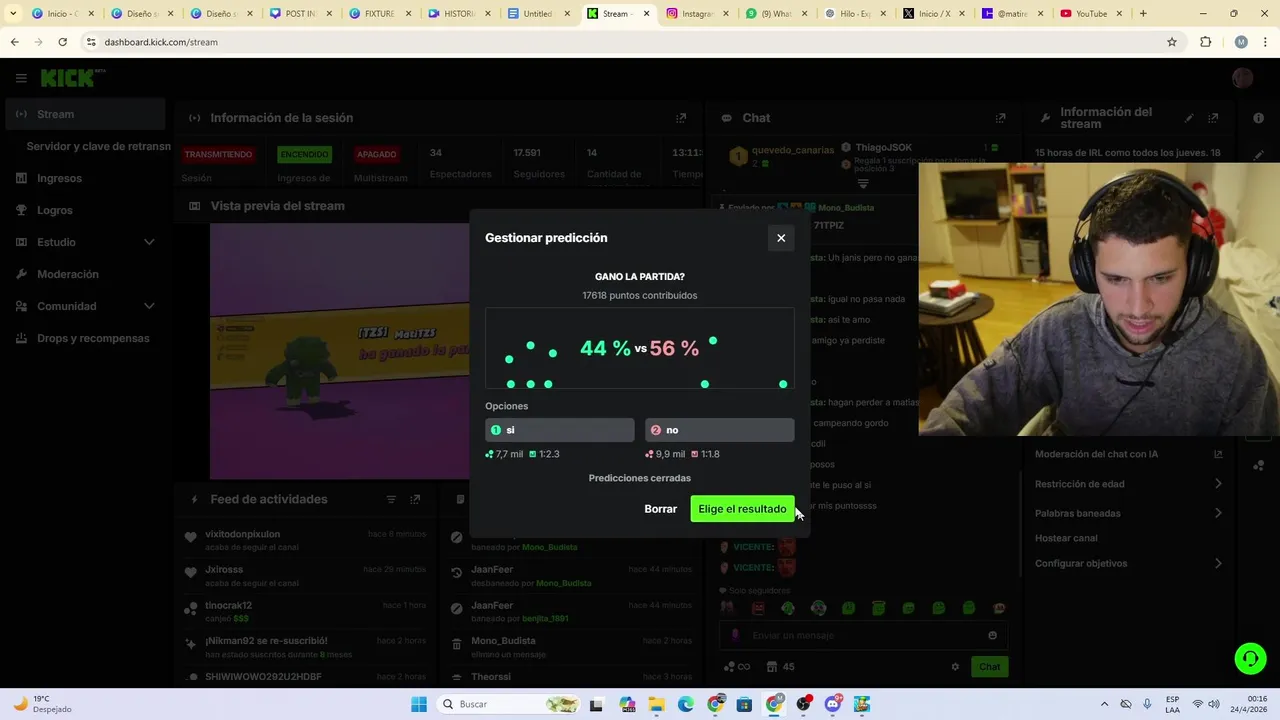This screenshot has width=1280, height=720.
Task: Open the tab search dropdown arrow
Action: click(13, 14)
